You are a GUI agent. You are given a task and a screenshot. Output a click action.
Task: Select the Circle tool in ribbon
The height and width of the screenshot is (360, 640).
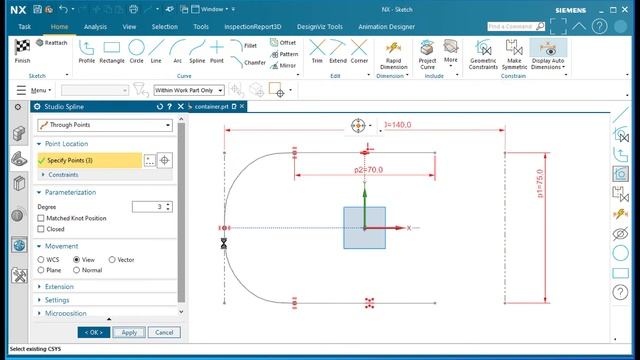[136, 51]
